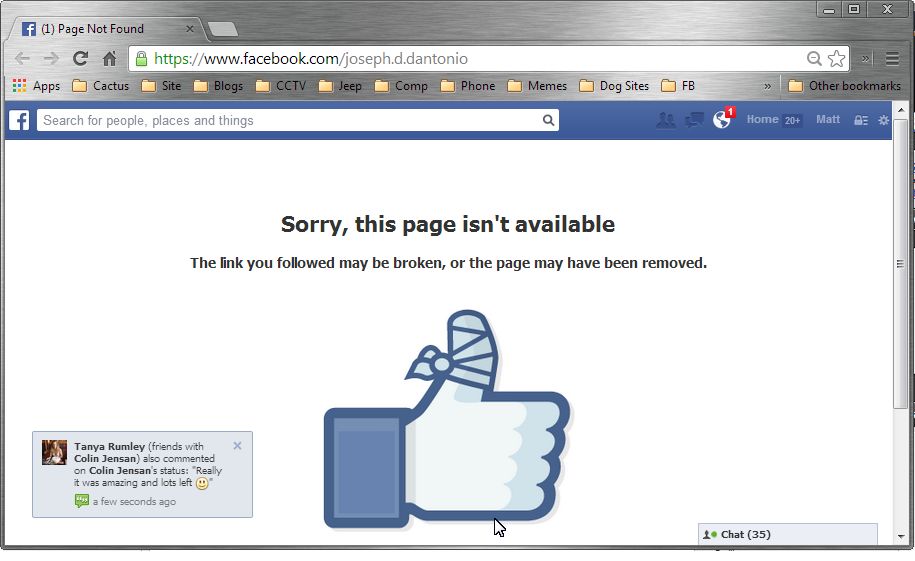Go to the browser home page icon
The image size is (915, 561).
coord(109,58)
